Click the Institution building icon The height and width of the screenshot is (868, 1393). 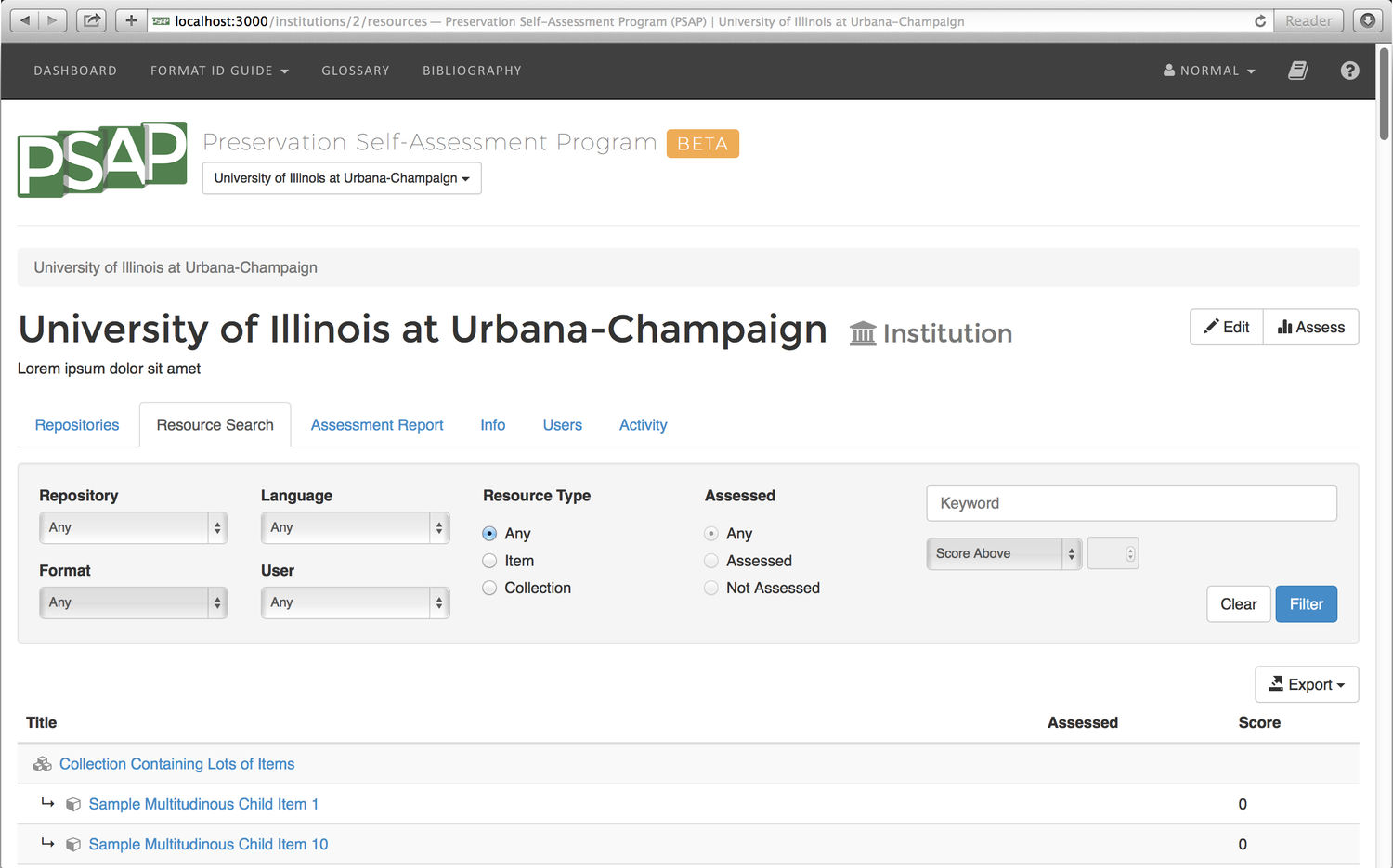click(x=863, y=332)
